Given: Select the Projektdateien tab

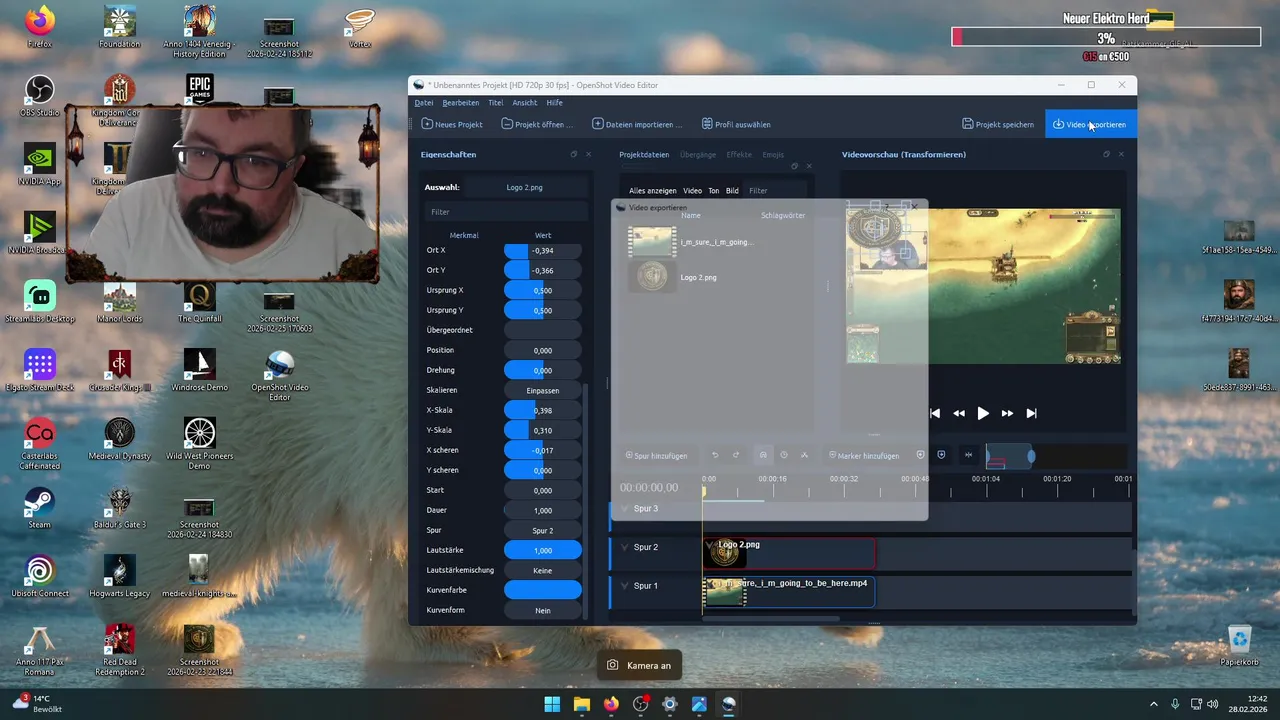Looking at the screenshot, I should point(644,155).
